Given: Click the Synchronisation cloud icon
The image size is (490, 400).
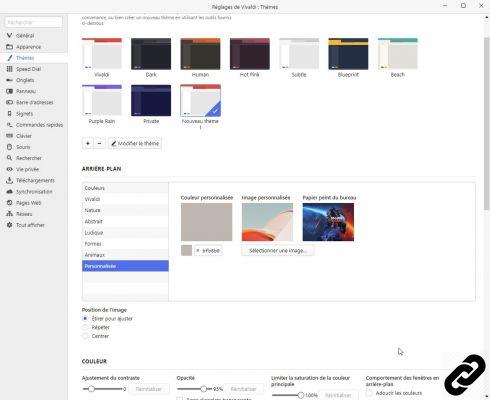Looking at the screenshot, I should (9, 191).
